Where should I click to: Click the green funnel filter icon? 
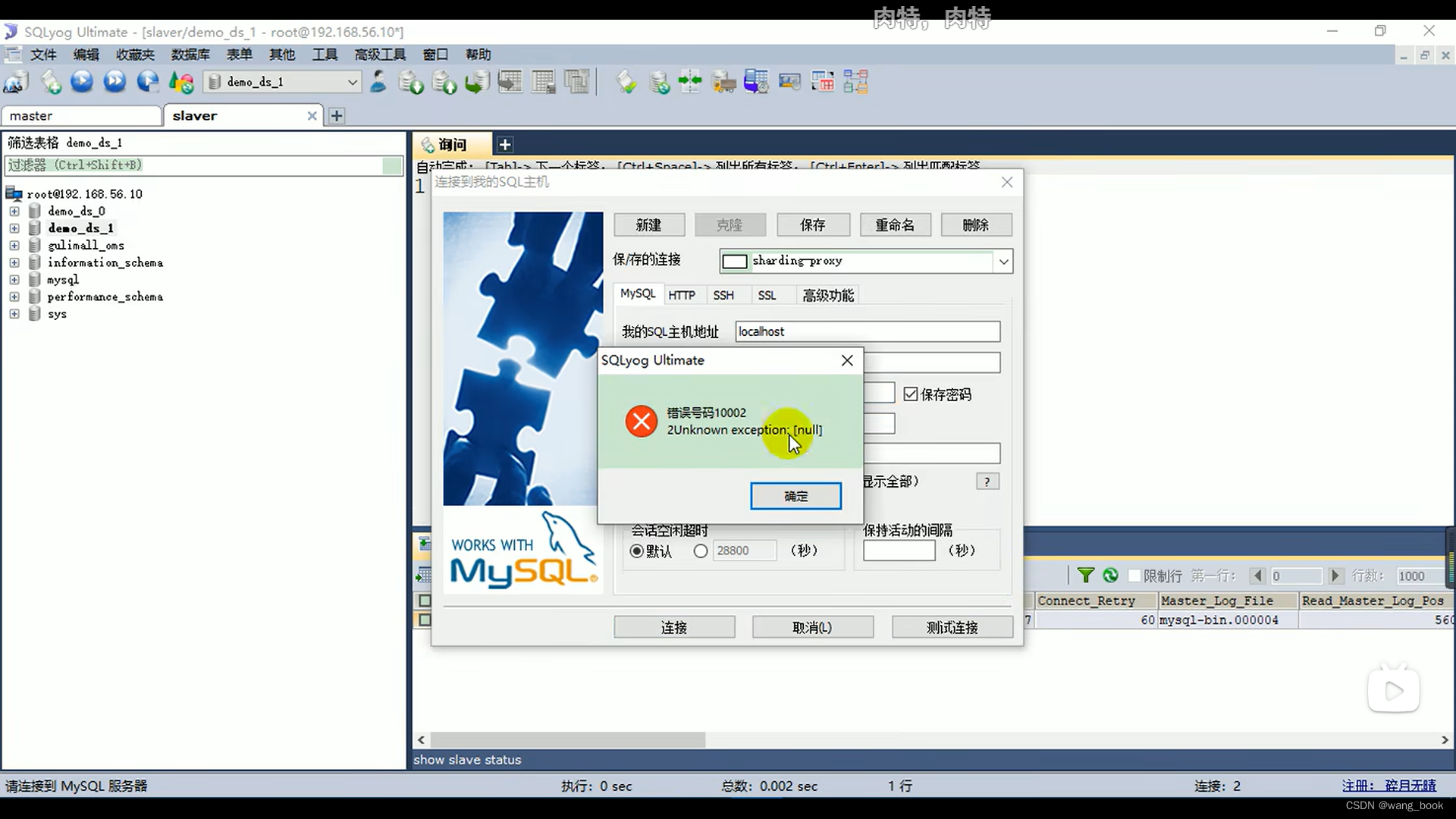(x=1086, y=576)
